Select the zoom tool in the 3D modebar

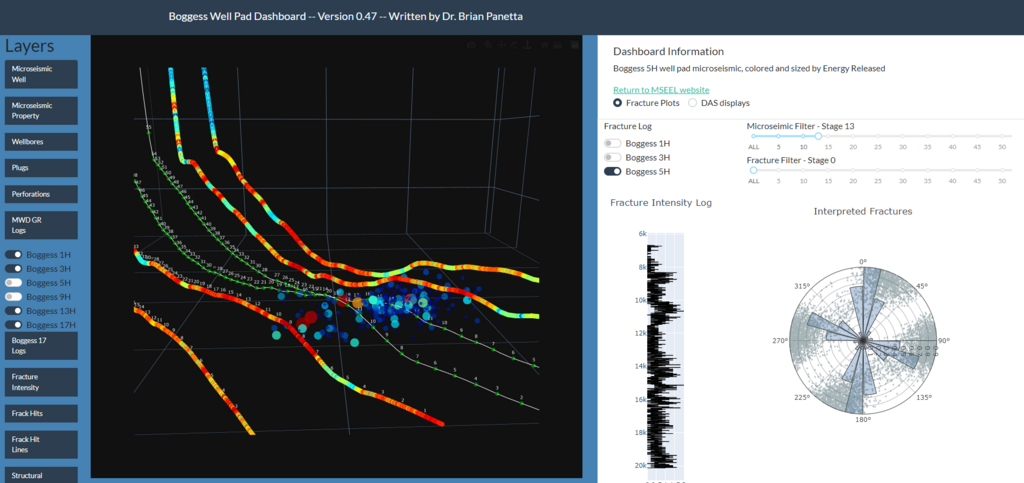487,45
